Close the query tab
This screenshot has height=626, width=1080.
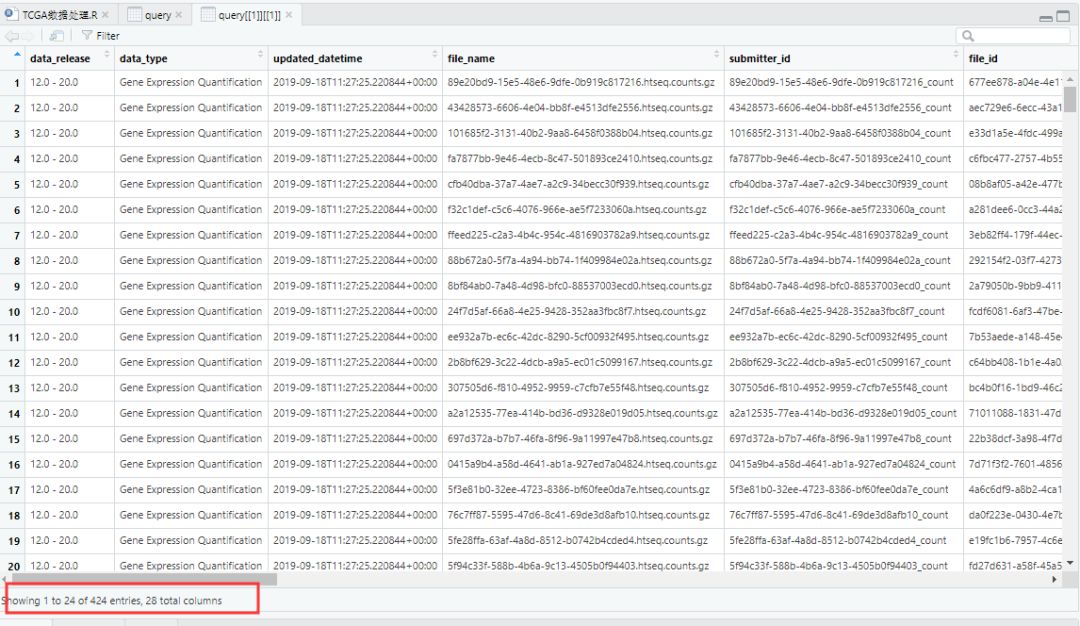click(179, 14)
